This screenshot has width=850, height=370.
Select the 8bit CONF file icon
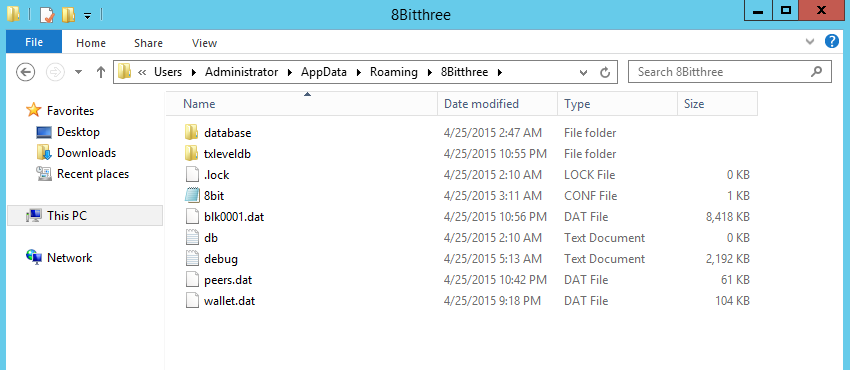tap(192, 196)
